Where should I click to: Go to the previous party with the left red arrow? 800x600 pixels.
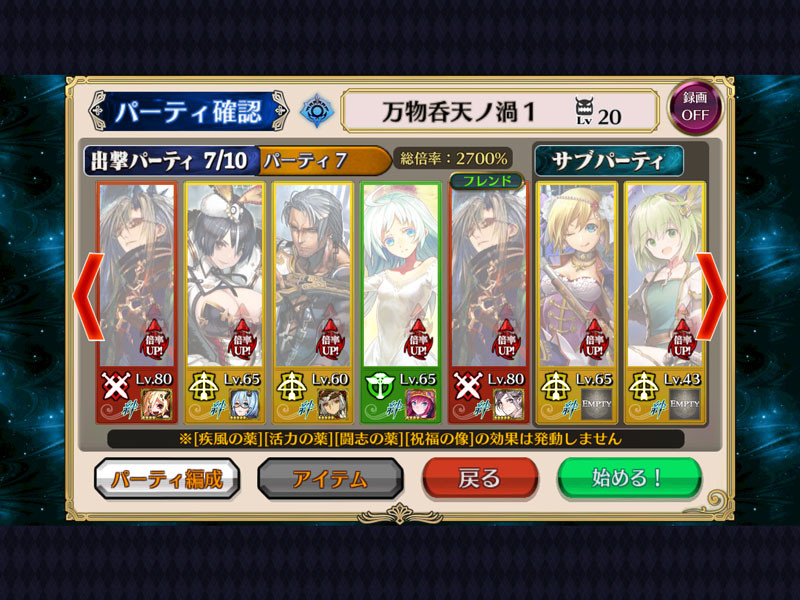coord(88,296)
